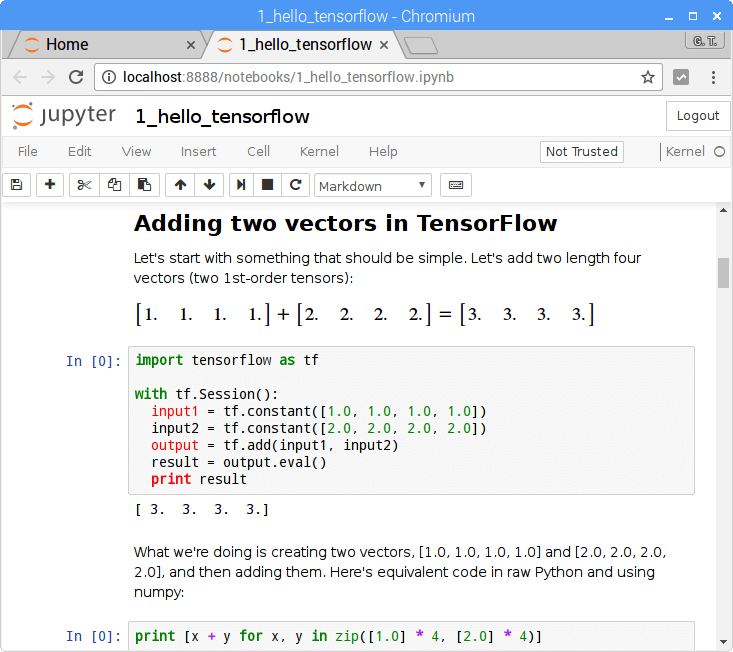Rename notebook via 1_hello_tensorflow title
The height and width of the screenshot is (652, 733).
pyautogui.click(x=222, y=116)
